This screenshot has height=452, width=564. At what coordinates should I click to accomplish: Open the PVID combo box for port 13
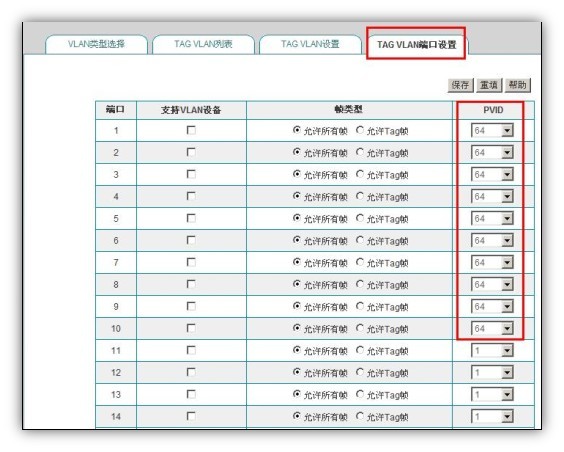click(x=492, y=394)
